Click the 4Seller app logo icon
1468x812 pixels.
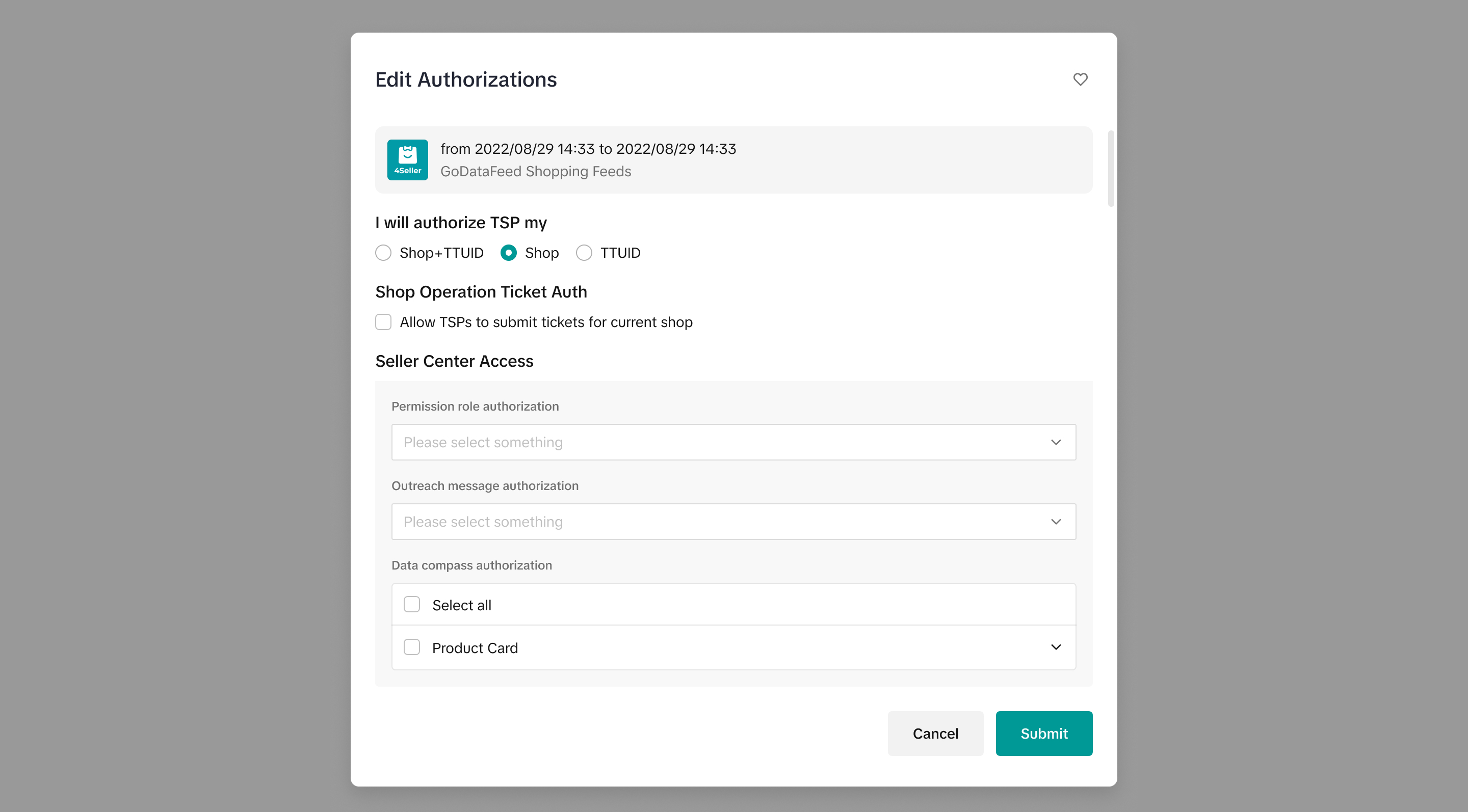click(407, 160)
